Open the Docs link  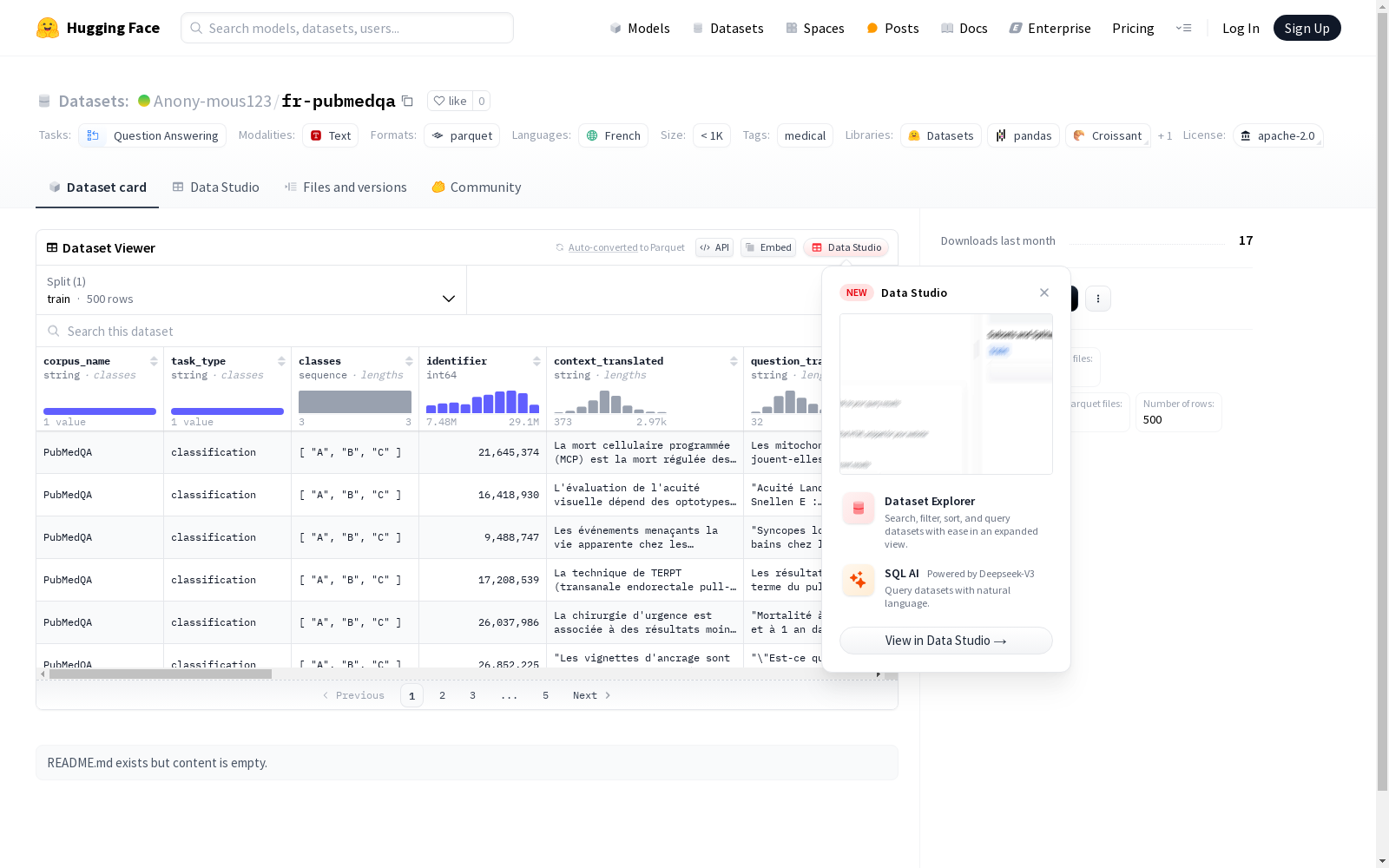[964, 28]
